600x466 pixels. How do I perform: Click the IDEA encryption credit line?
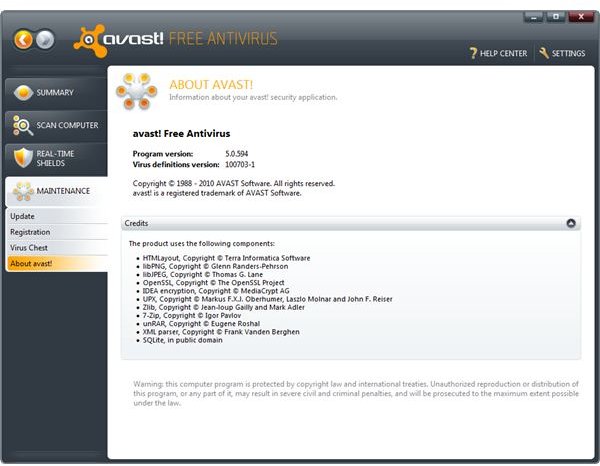[x=216, y=291]
